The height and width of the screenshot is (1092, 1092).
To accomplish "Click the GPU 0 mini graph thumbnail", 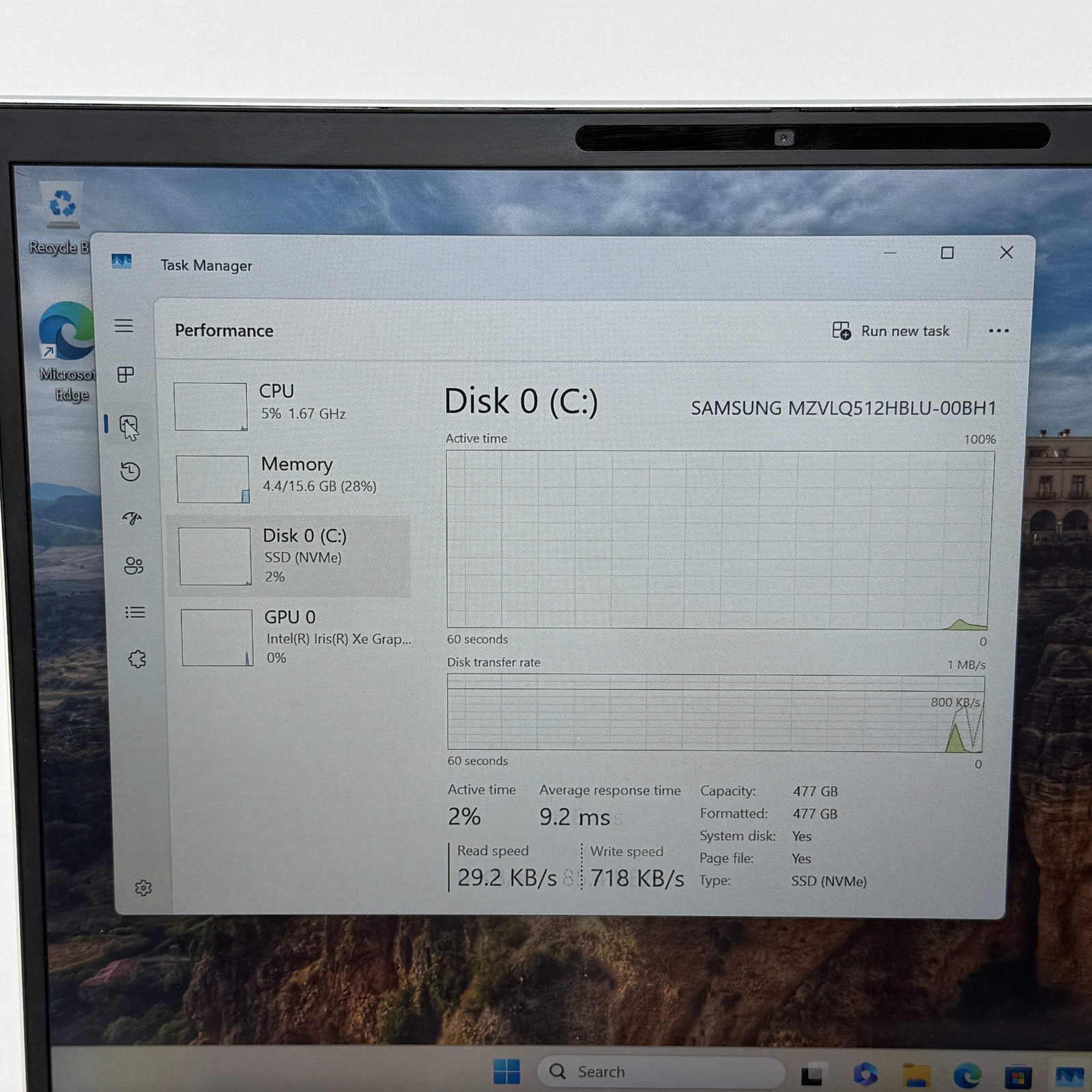I will pyautogui.click(x=217, y=637).
